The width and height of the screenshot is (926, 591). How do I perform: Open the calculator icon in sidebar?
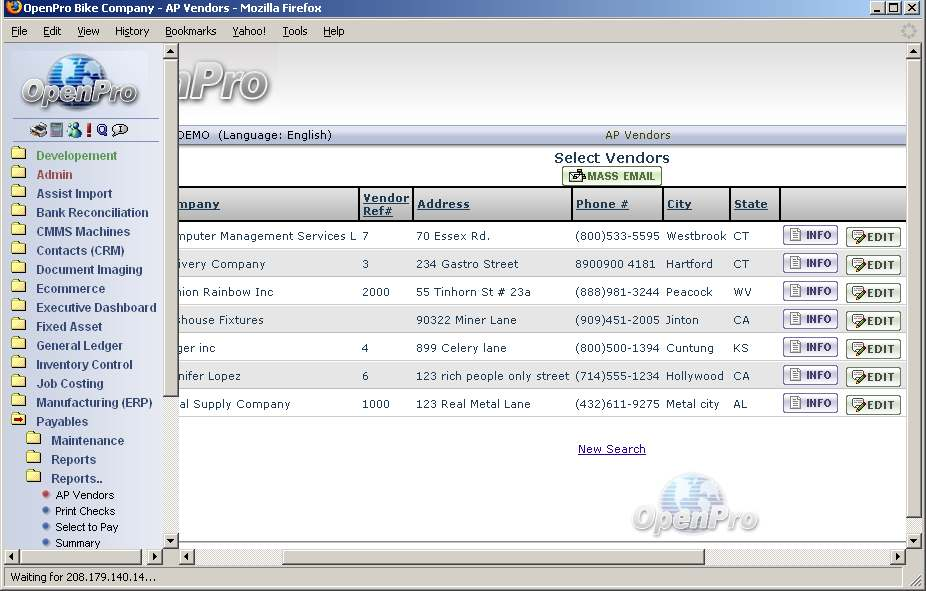click(x=57, y=130)
